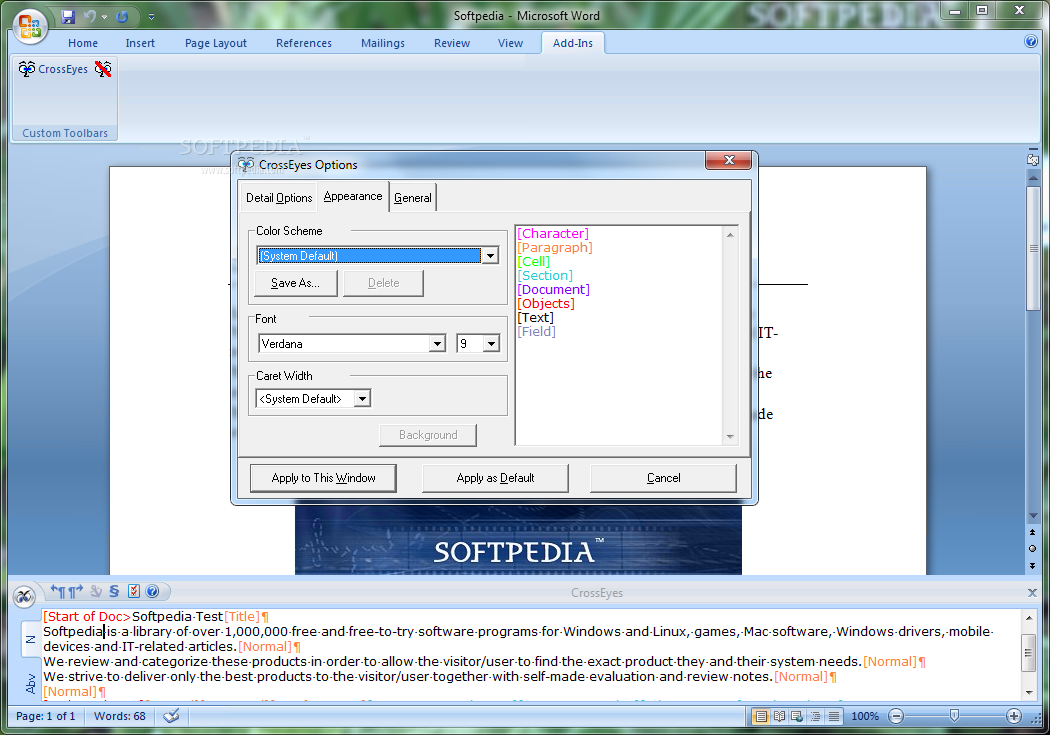This screenshot has width=1050, height=735.
Task: Pick the purple [Document] entry
Action: (x=554, y=290)
